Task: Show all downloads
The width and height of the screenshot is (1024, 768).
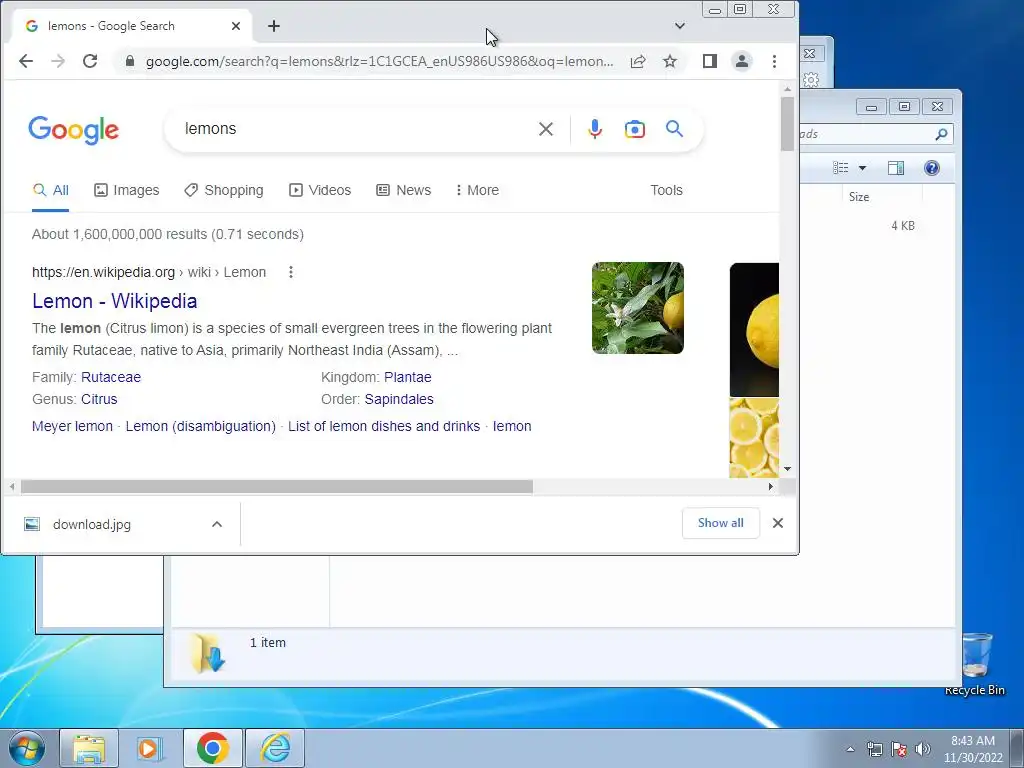Action: pyautogui.click(x=720, y=523)
